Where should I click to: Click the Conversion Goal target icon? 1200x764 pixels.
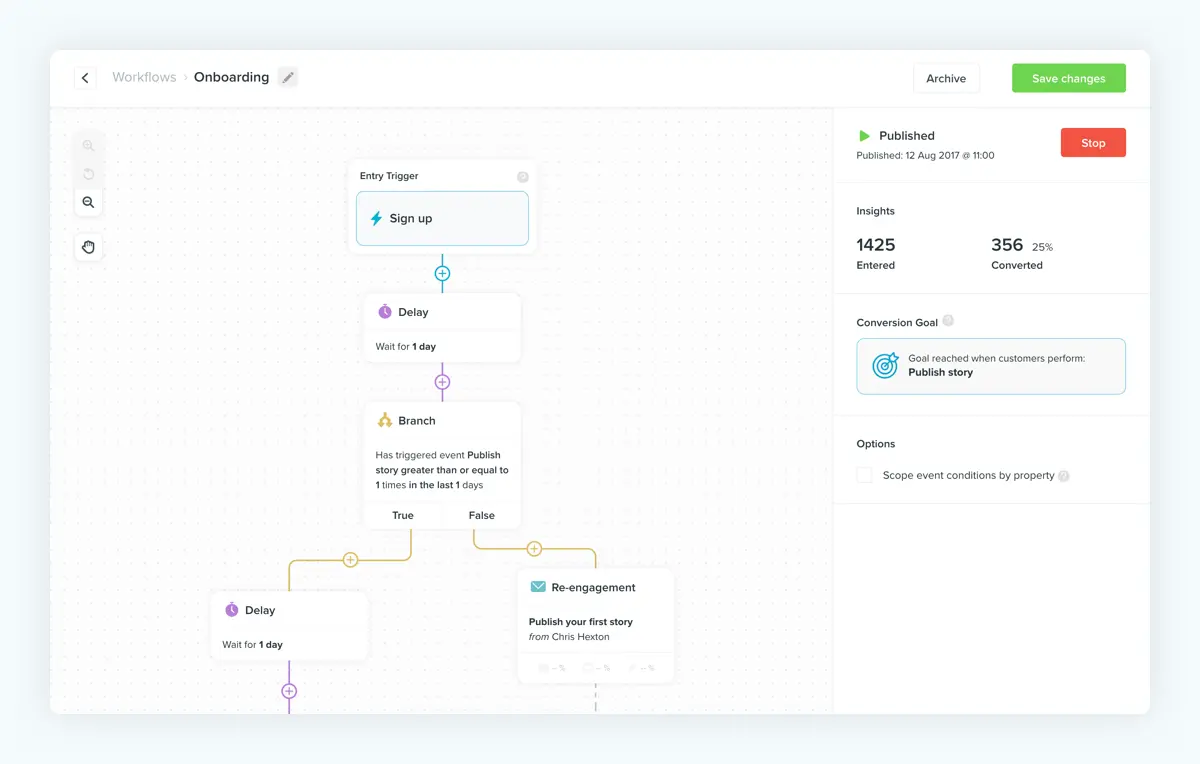[884, 366]
